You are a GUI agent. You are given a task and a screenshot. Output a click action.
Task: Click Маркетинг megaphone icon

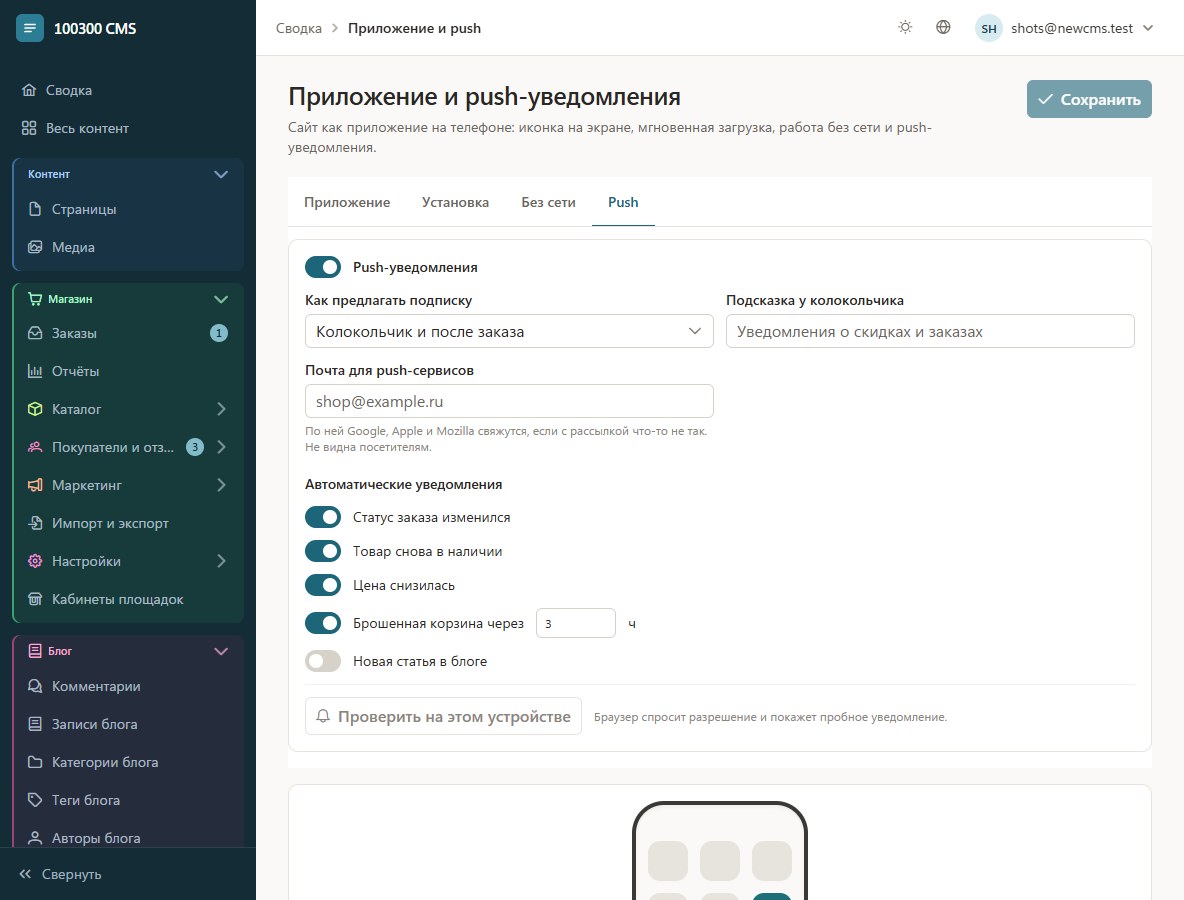point(35,485)
